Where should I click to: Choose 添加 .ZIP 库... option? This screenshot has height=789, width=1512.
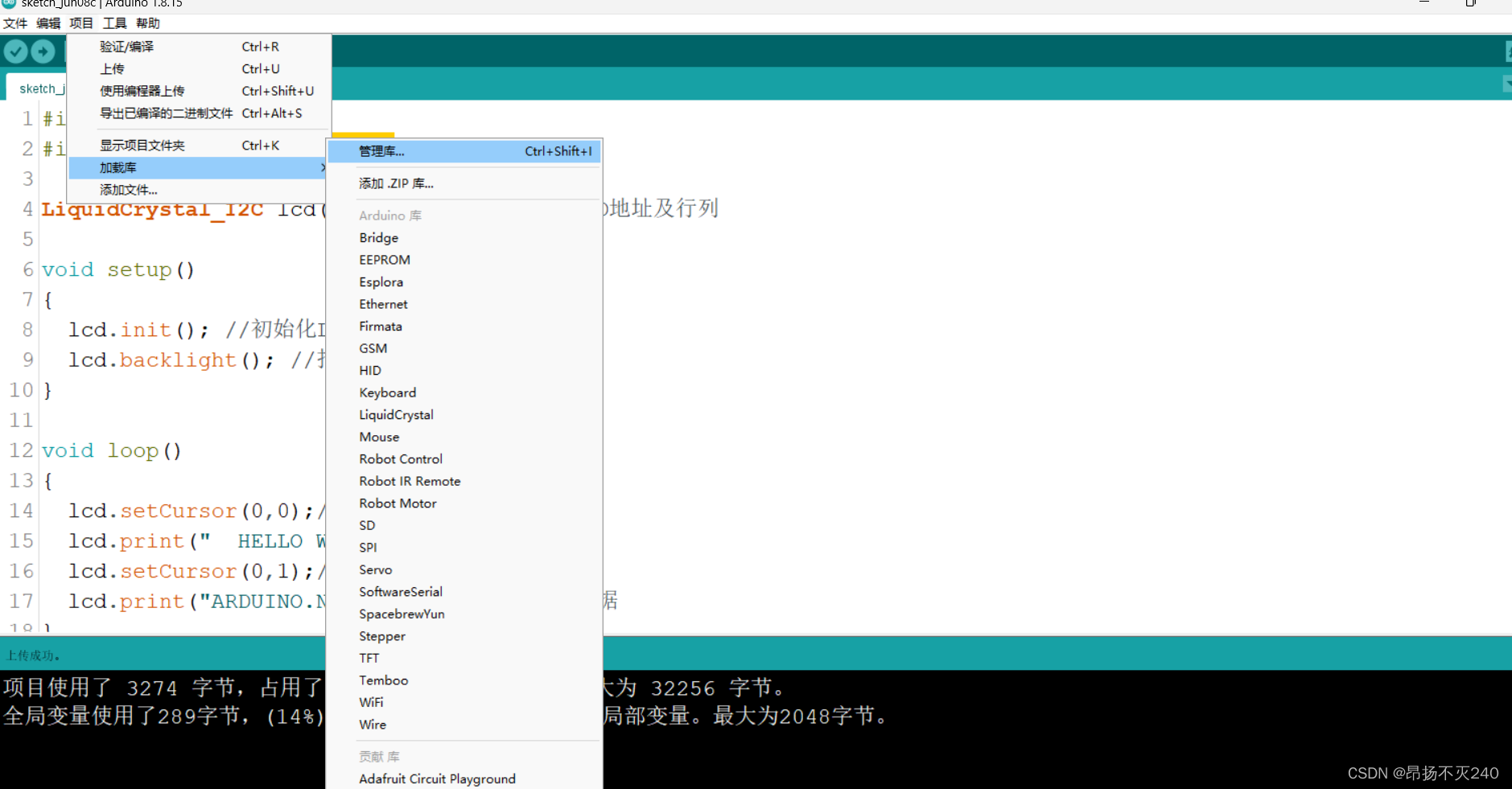pos(464,183)
